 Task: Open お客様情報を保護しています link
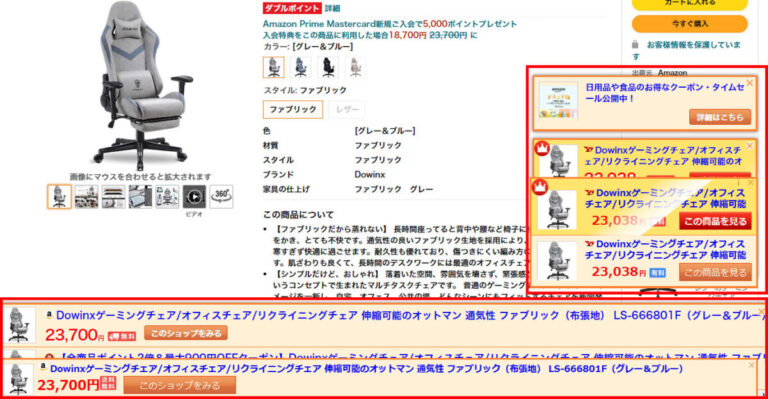point(686,50)
